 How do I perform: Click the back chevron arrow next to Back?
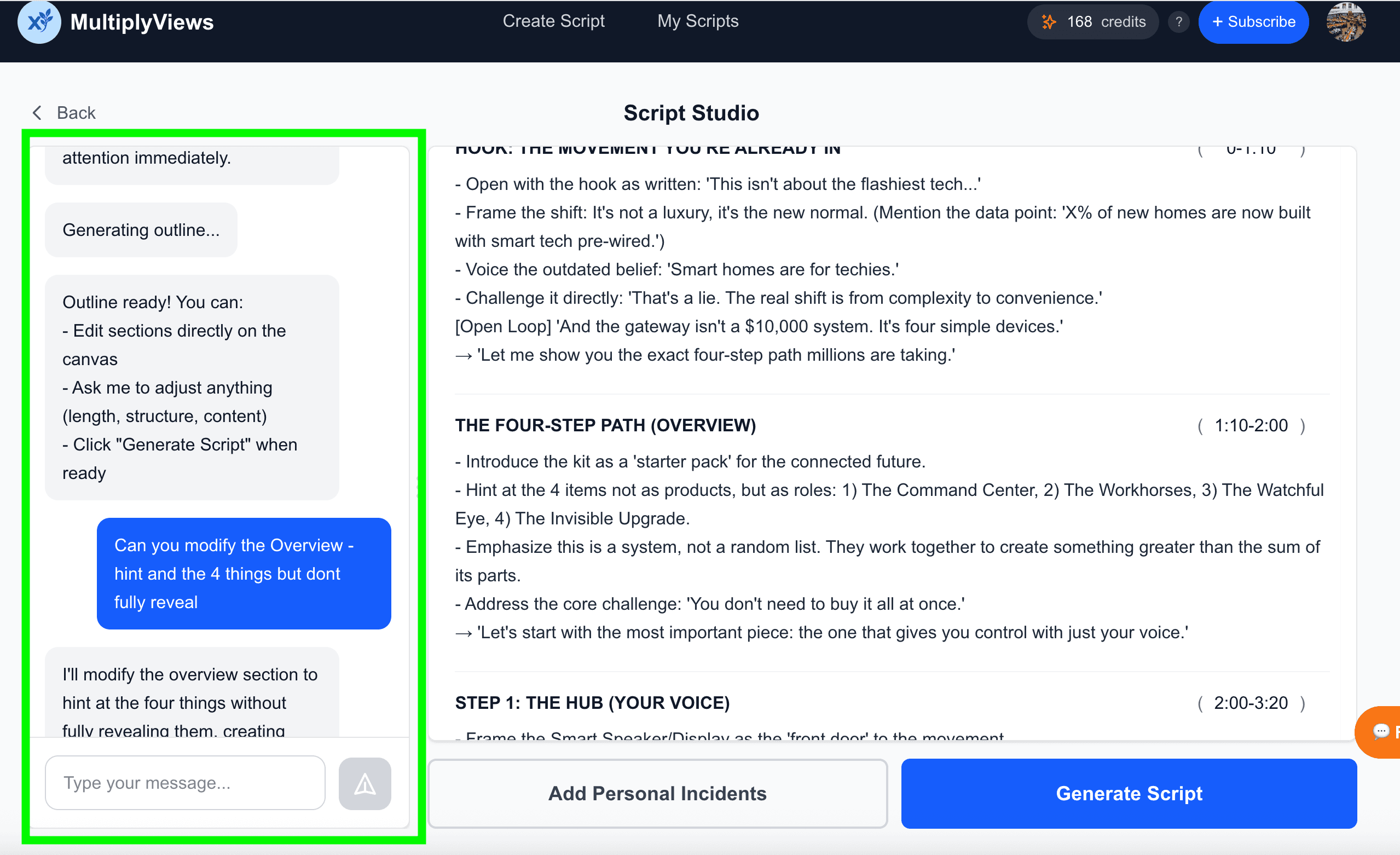[36, 112]
